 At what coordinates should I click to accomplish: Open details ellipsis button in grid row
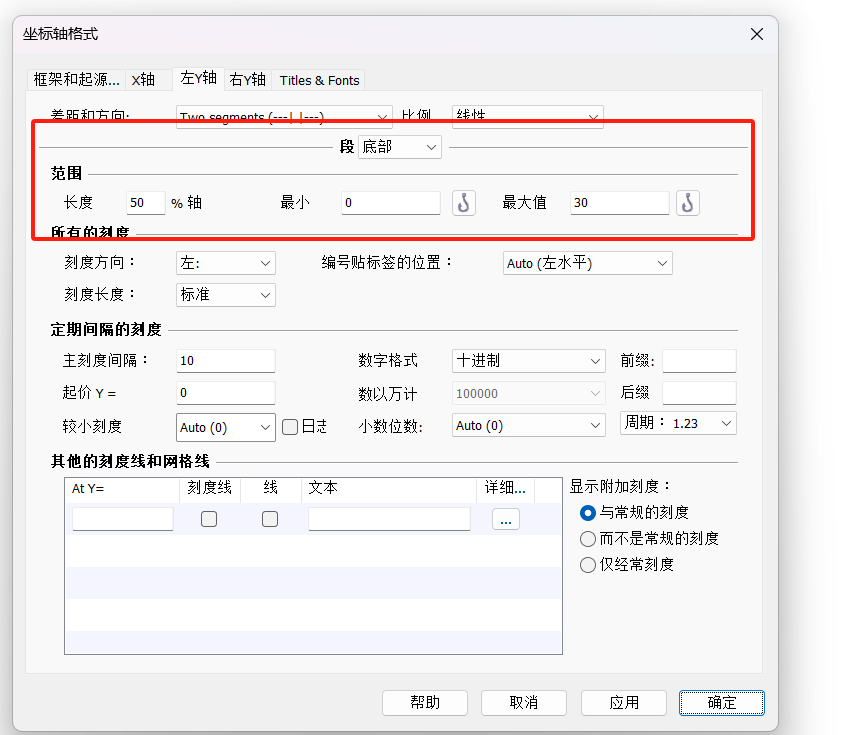point(505,519)
